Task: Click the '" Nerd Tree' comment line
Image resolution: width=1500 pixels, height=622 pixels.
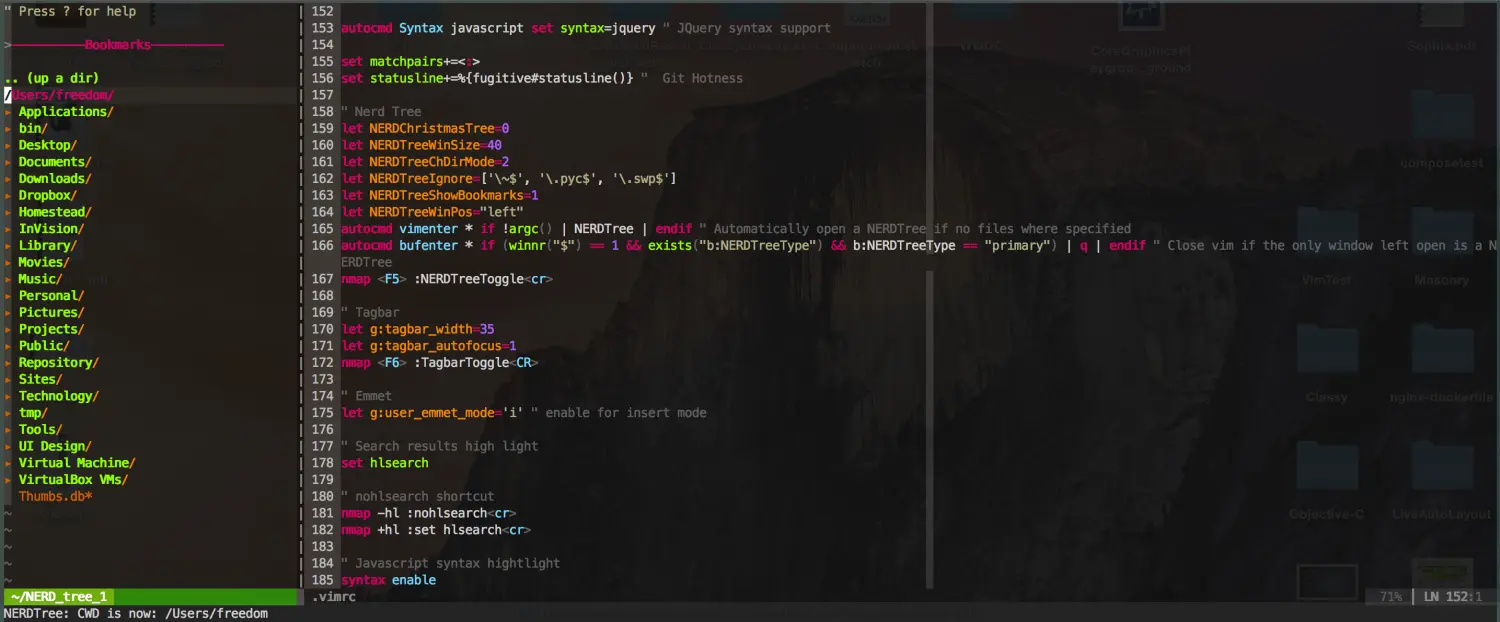Action: (x=381, y=112)
